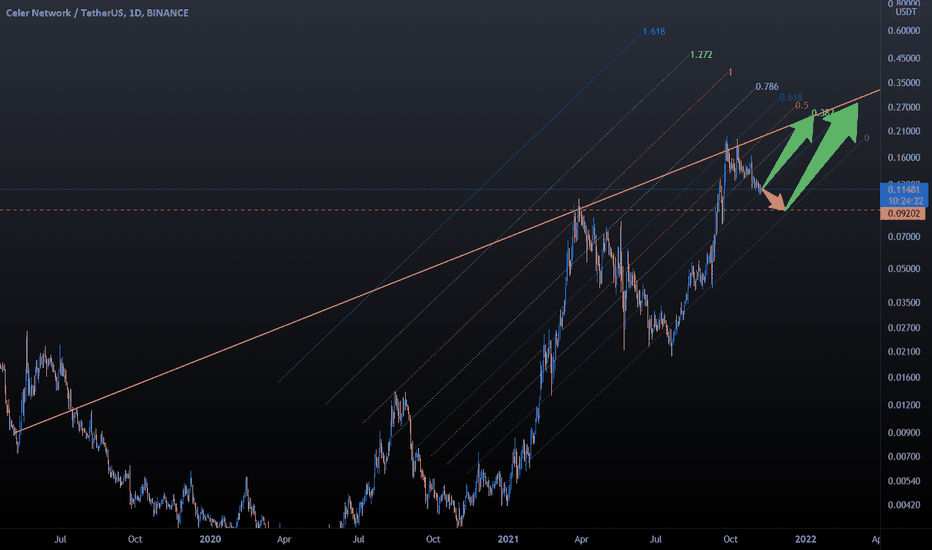This screenshot has width=932, height=550.
Task: Click the 0.21000 price axis label
Action: tap(903, 131)
